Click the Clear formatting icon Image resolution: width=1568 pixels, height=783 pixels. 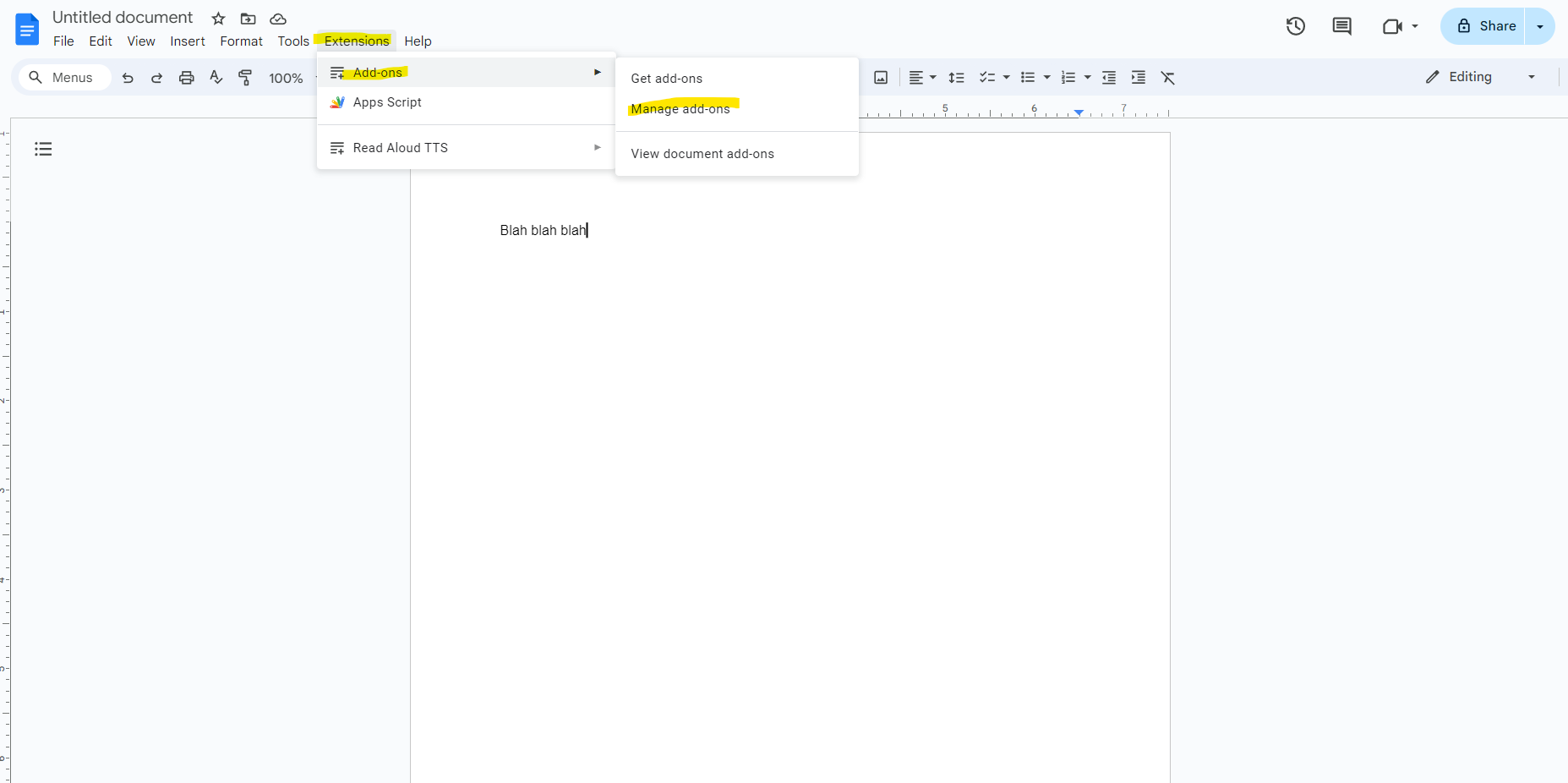[x=1168, y=78]
